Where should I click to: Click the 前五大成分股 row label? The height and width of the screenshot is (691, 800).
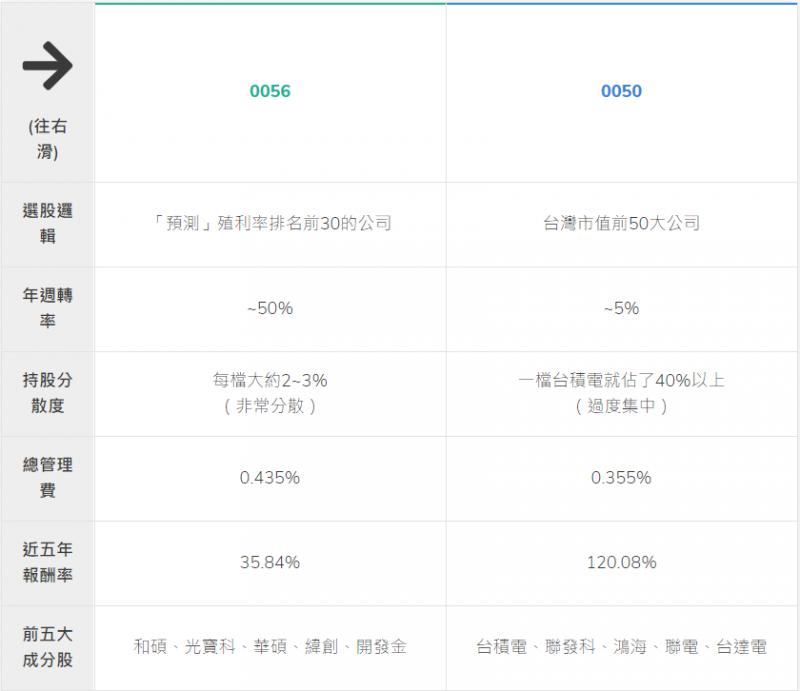point(47,647)
